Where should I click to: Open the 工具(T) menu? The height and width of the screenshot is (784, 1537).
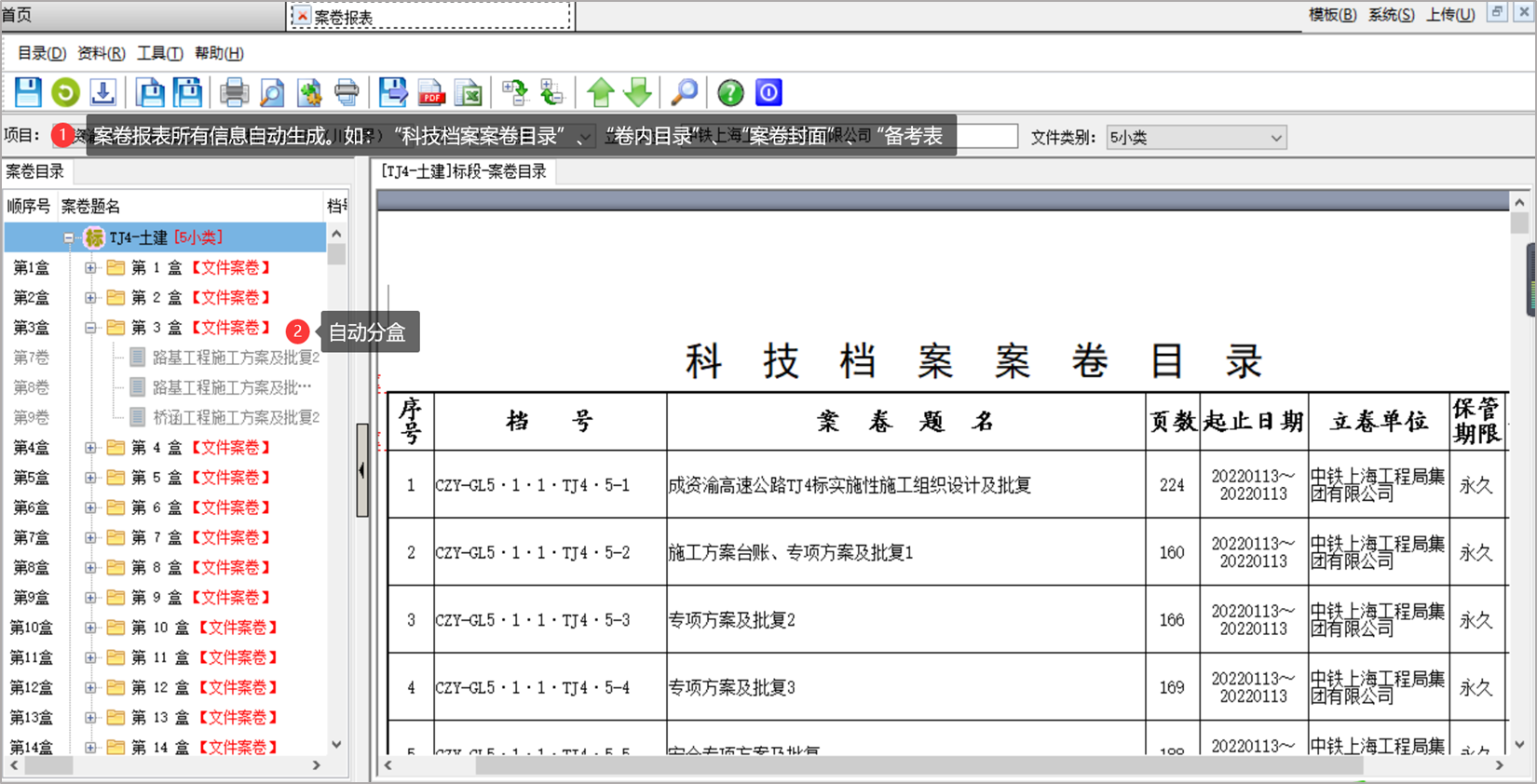[159, 53]
